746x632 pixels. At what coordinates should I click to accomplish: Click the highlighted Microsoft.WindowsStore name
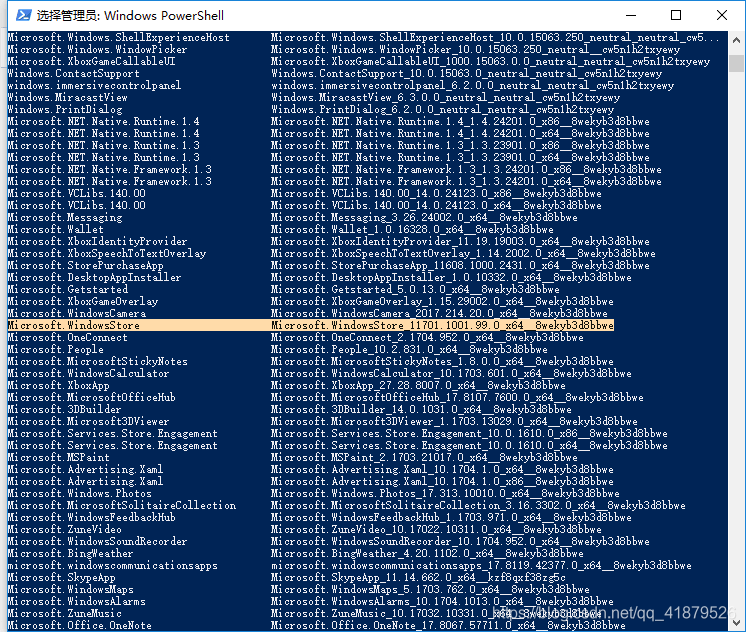point(74,326)
